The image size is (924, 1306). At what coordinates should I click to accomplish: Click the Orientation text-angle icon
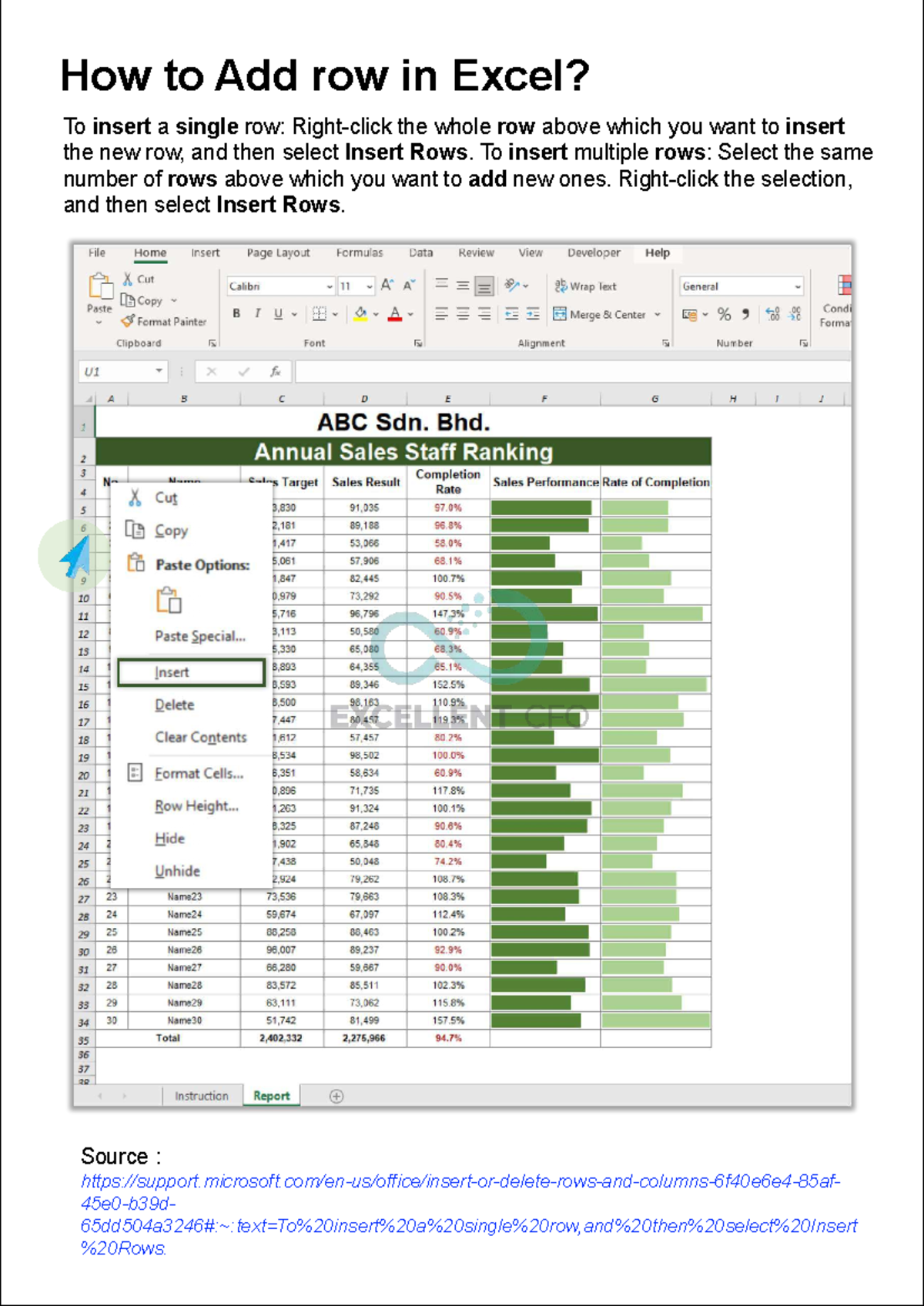[512, 285]
